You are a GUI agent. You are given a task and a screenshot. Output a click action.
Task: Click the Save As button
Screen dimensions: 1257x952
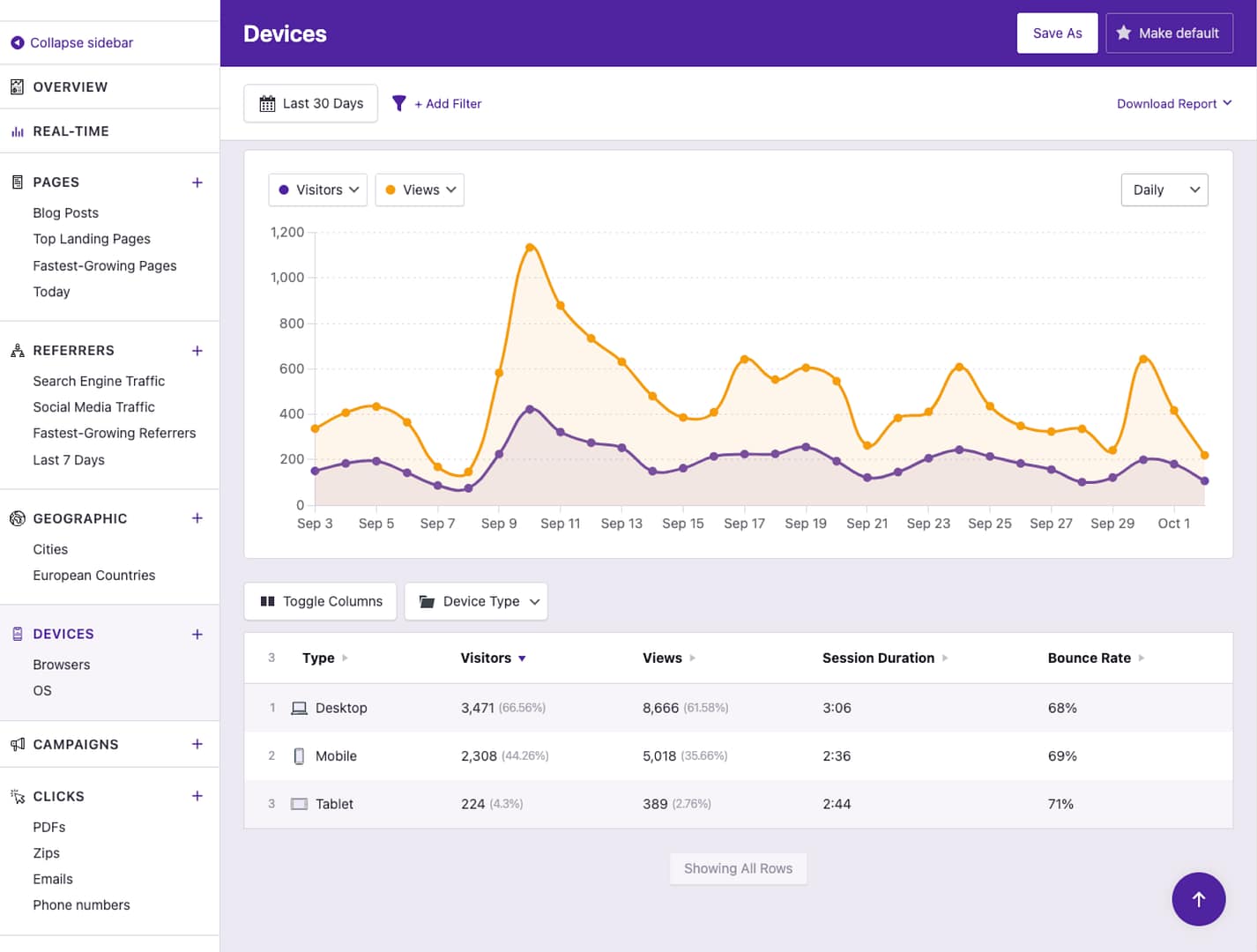(1057, 33)
